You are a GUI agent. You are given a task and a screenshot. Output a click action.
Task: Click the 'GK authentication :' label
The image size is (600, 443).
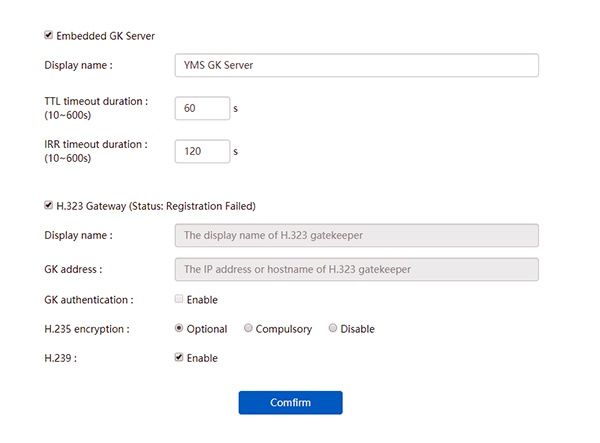(89, 299)
